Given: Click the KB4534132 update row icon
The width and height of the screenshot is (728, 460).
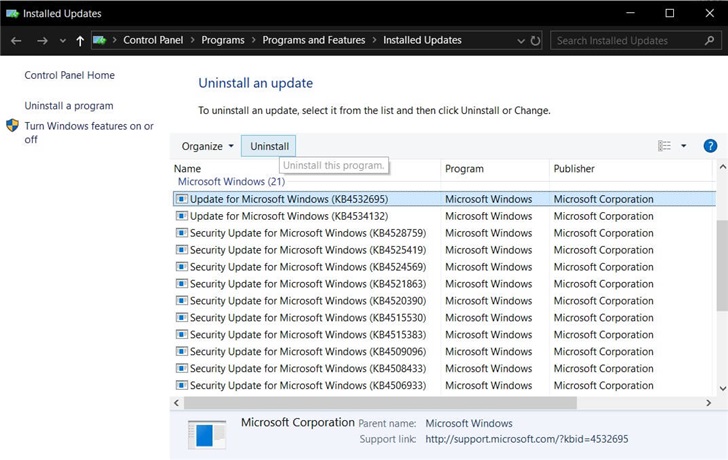Looking at the screenshot, I should pyautogui.click(x=181, y=216).
